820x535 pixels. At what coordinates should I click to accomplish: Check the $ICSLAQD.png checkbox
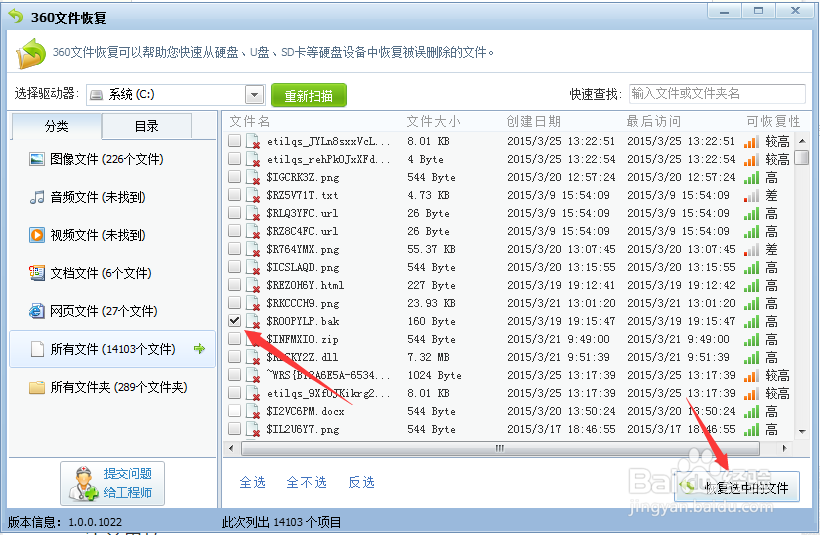(234, 267)
